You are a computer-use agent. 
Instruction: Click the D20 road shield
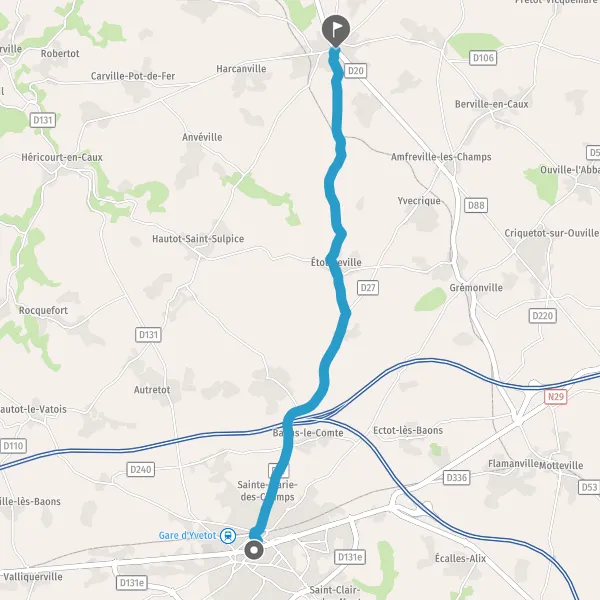point(355,71)
